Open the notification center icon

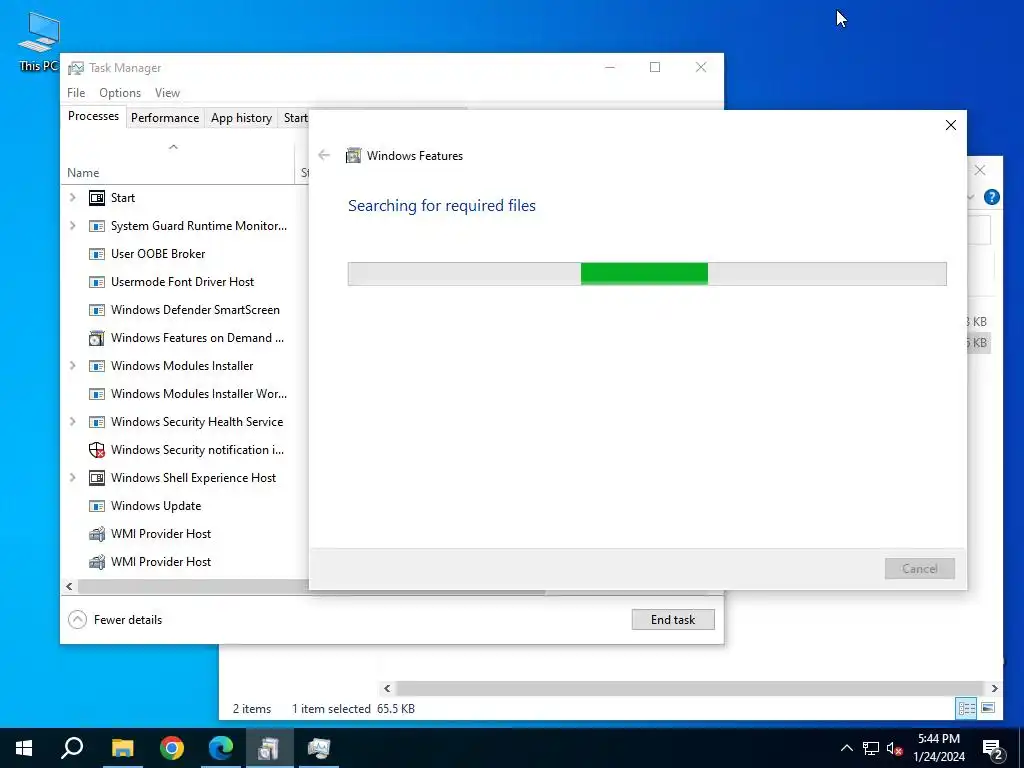tap(993, 748)
